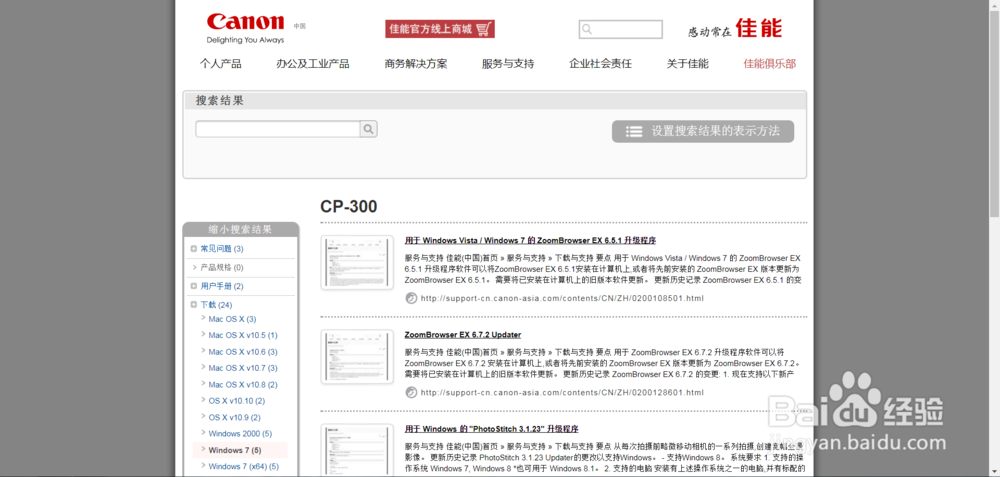Open URL ending 0200128601.html
The image size is (1000, 477).
(562, 392)
